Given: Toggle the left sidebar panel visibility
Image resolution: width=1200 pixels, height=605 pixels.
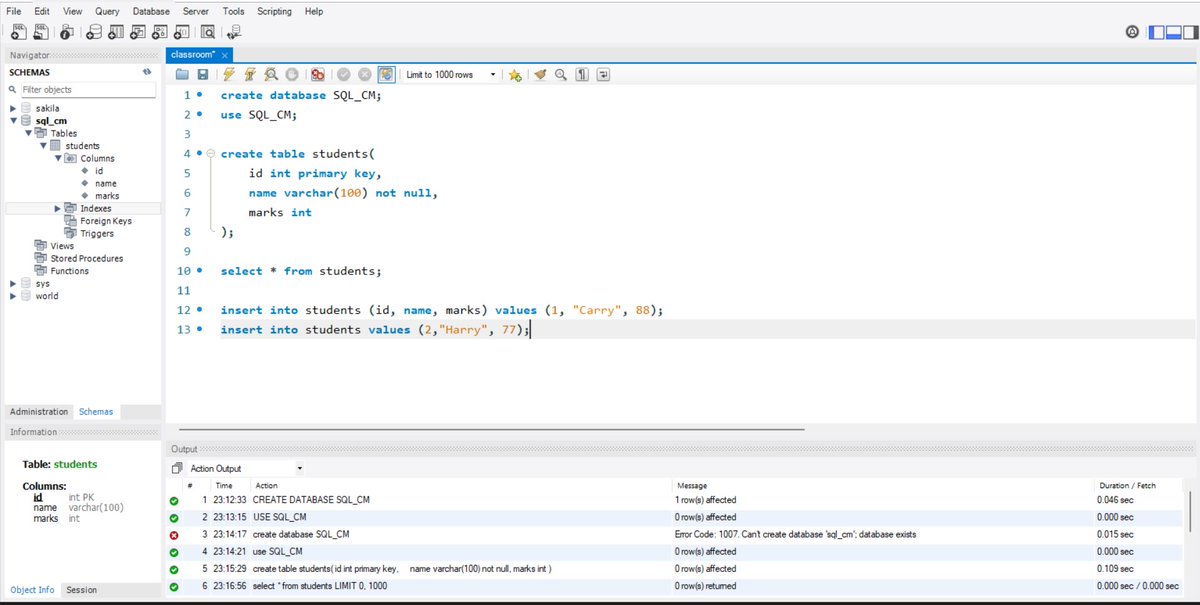Looking at the screenshot, I should [1156, 33].
